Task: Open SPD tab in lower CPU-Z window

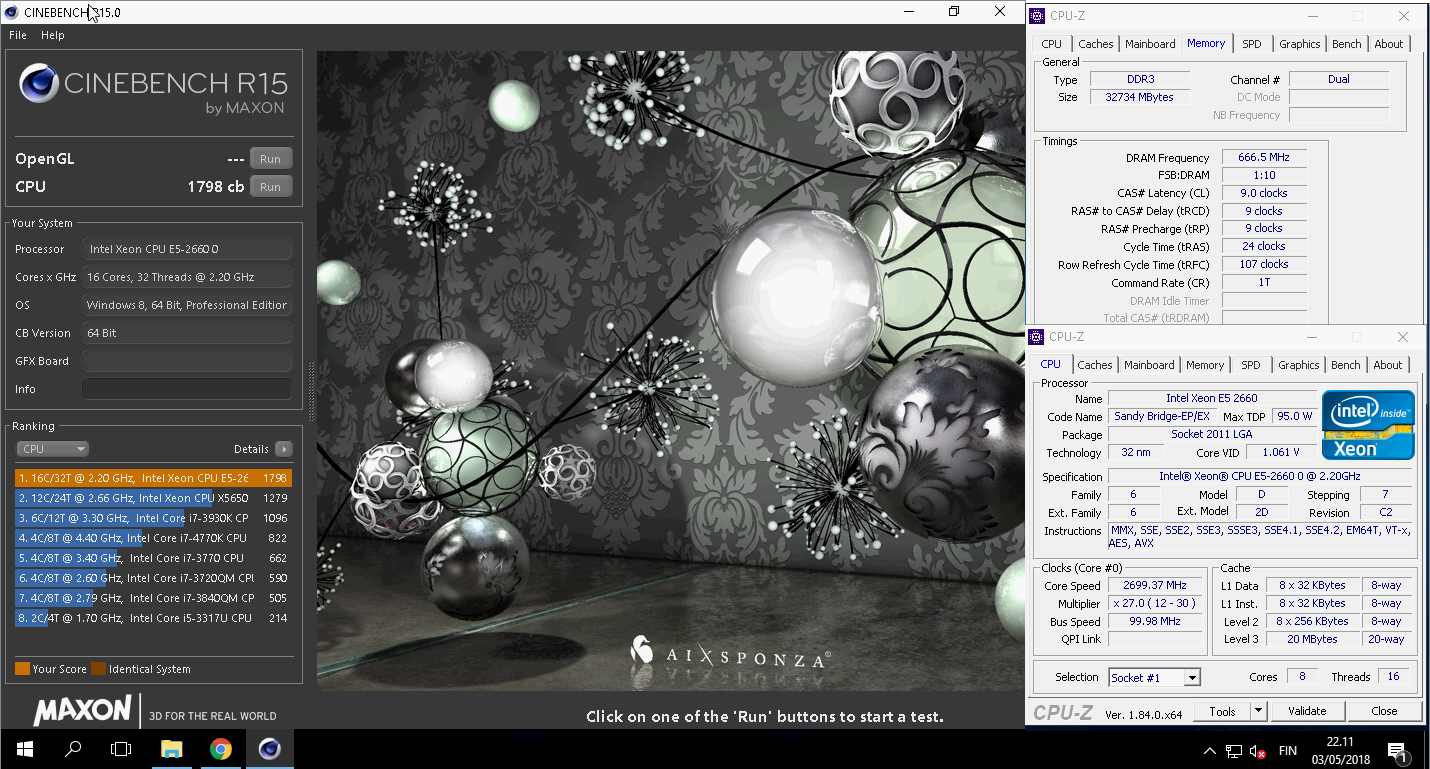Action: pyautogui.click(x=1250, y=365)
